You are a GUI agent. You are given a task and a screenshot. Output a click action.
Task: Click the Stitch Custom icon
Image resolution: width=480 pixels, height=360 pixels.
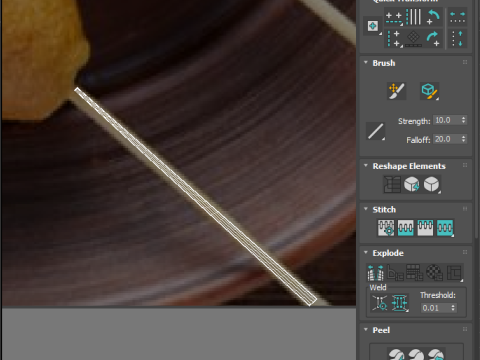[x=445, y=228]
